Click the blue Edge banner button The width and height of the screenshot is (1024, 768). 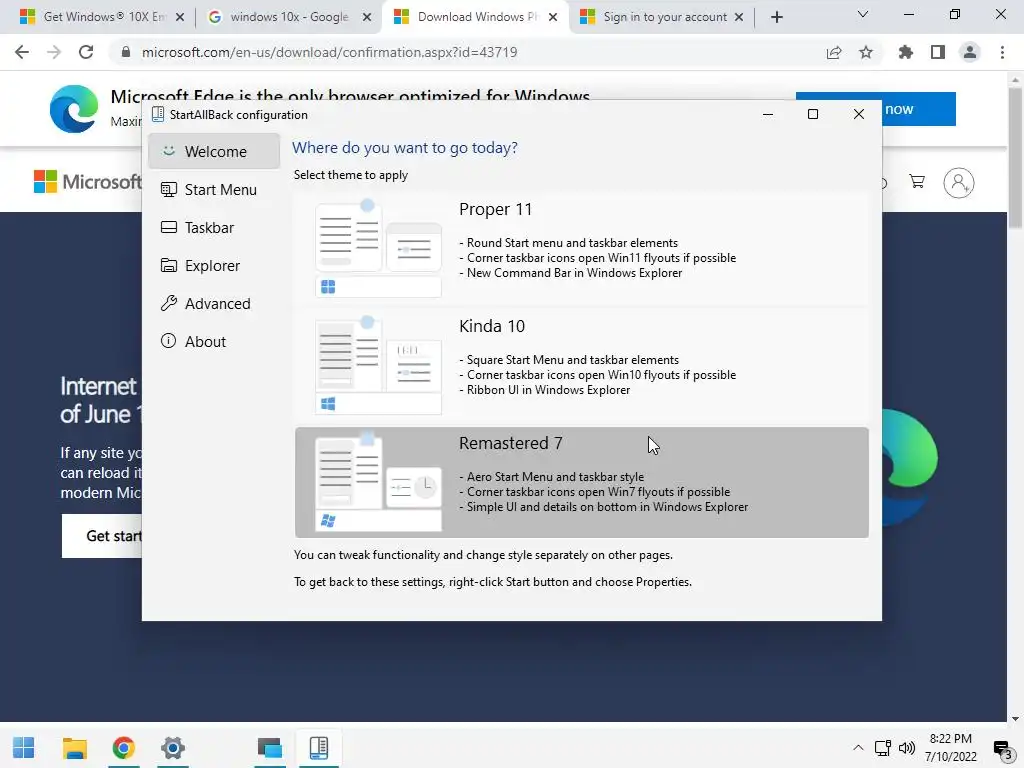click(919, 109)
